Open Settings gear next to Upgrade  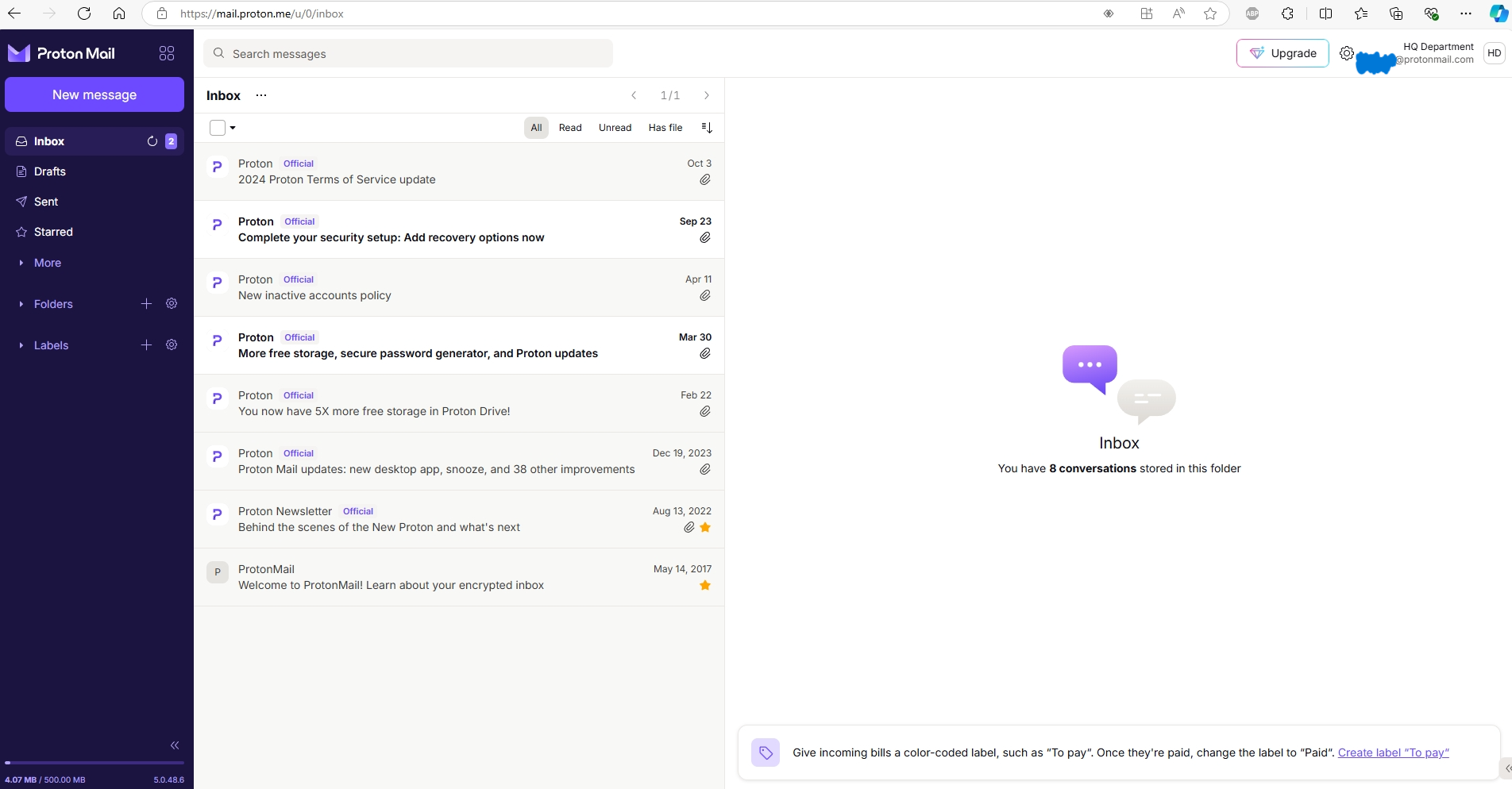tap(1346, 53)
